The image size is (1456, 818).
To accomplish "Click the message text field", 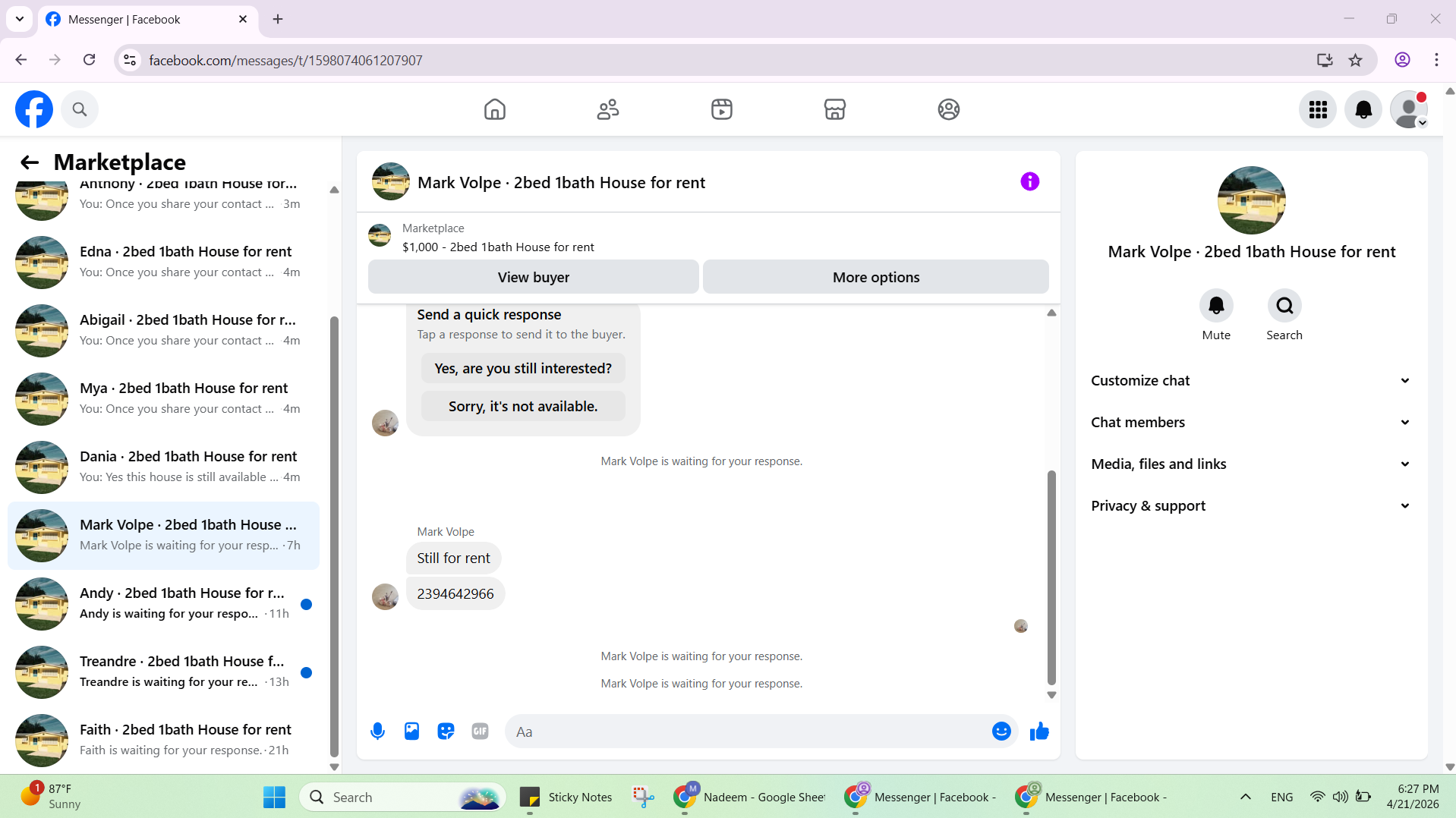I will (748, 731).
